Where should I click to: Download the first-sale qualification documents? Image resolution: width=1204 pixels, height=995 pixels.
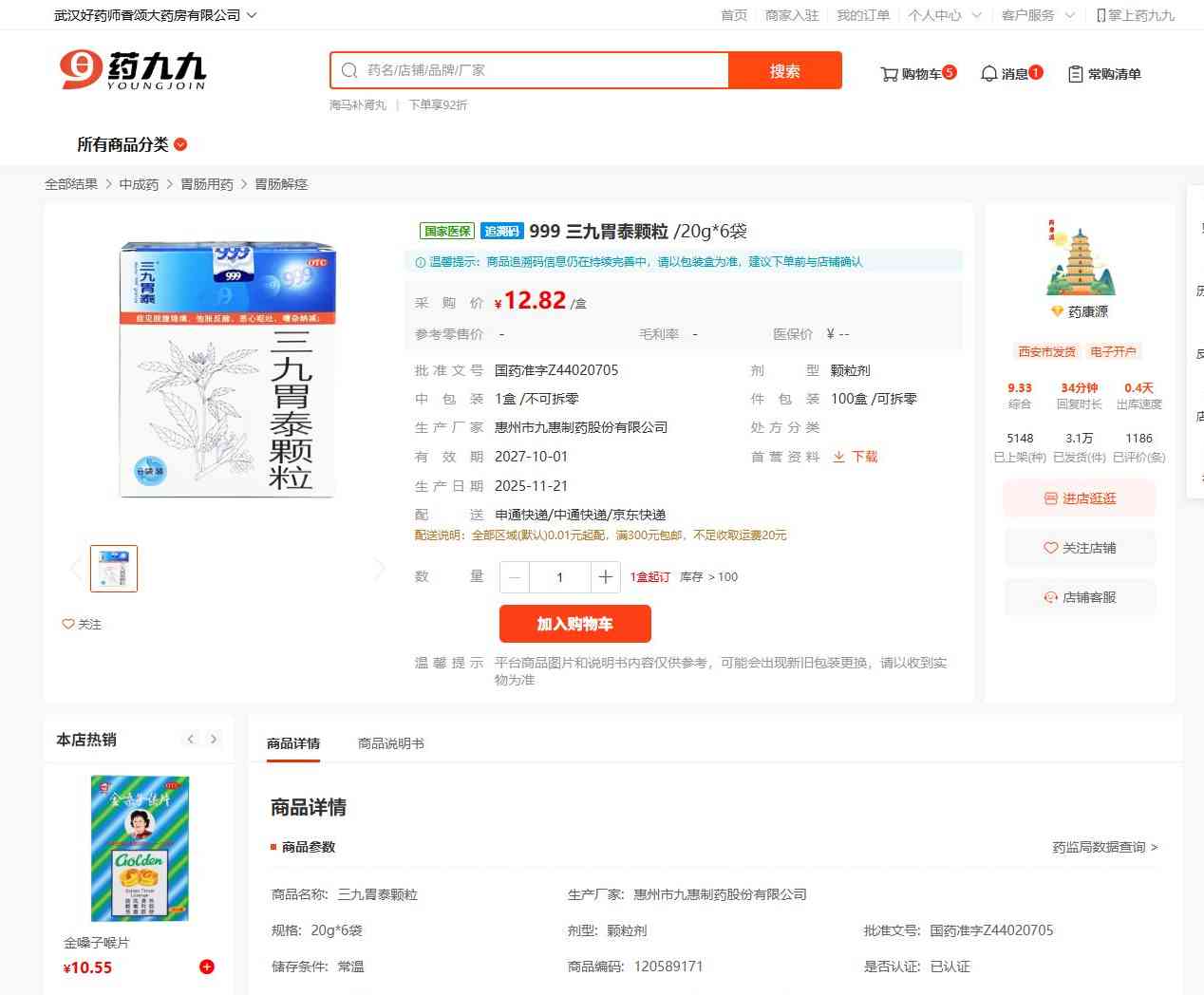pyautogui.click(x=855, y=457)
